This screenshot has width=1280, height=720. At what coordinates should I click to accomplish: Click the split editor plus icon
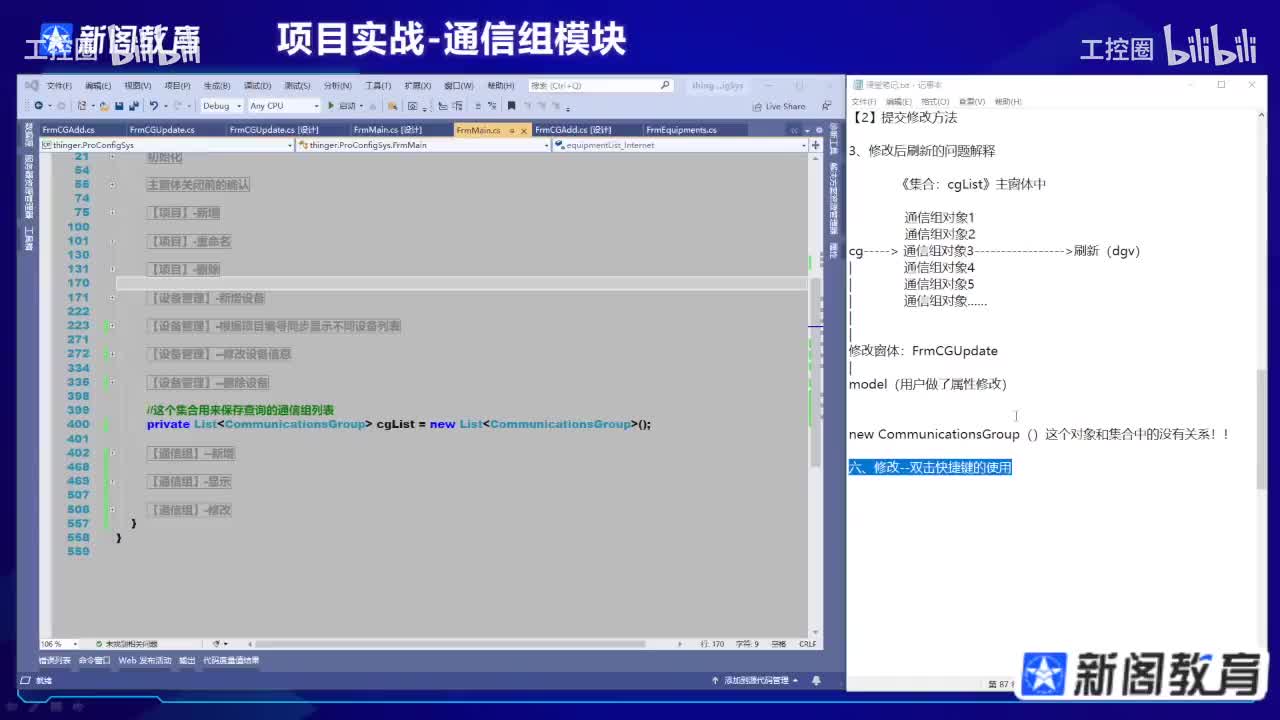(x=816, y=145)
